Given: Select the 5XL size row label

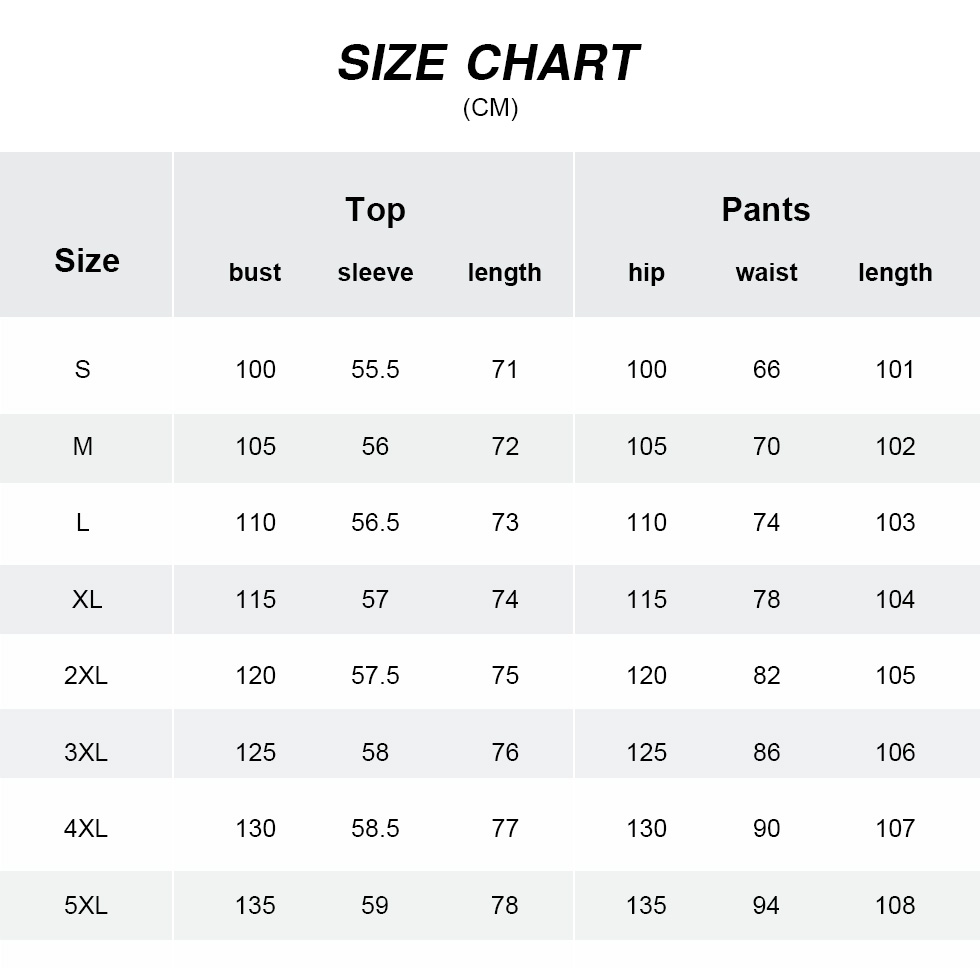Looking at the screenshot, I should pyautogui.click(x=86, y=906).
